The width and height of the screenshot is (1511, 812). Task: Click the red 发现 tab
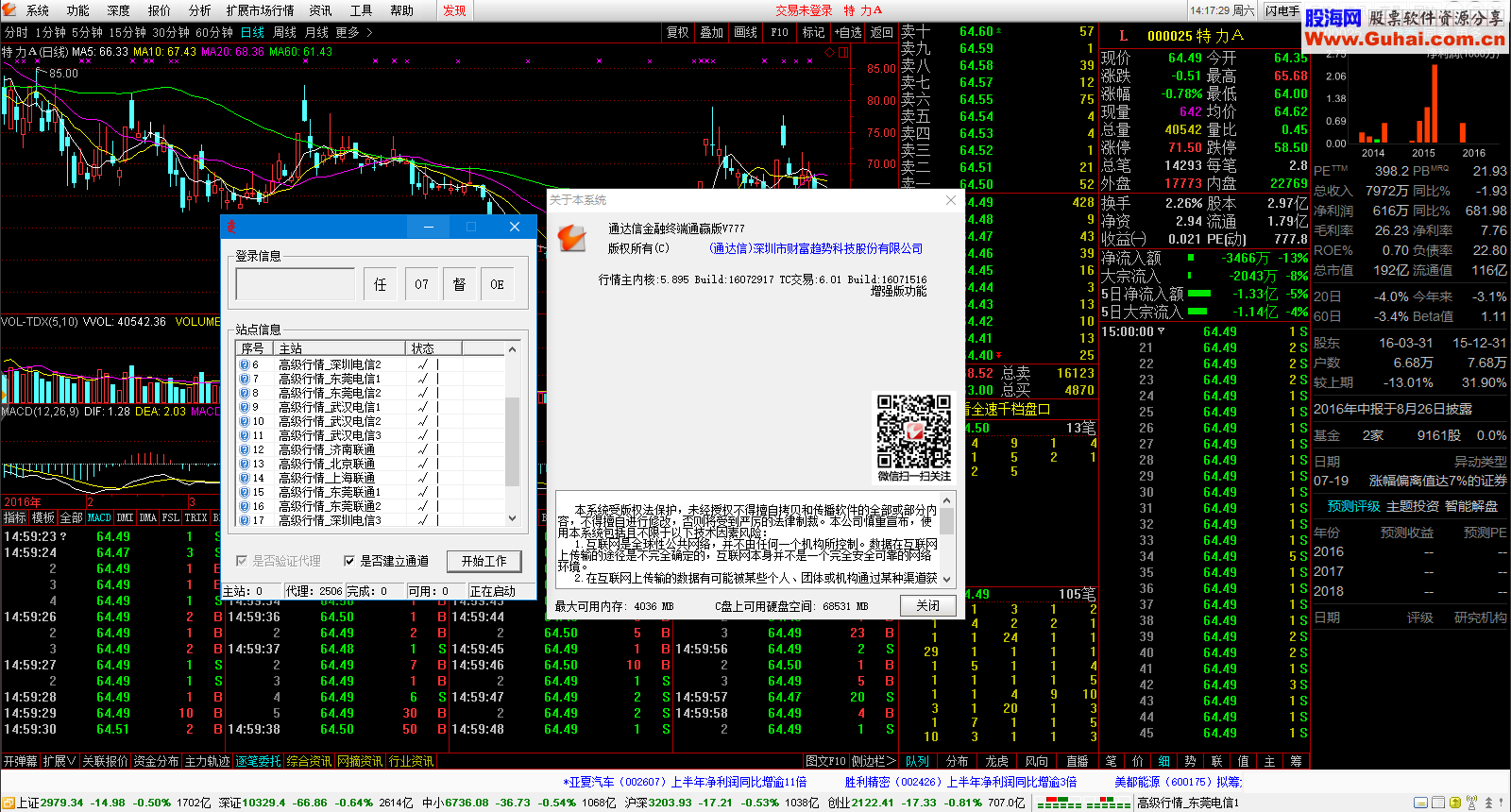pyautogui.click(x=454, y=10)
